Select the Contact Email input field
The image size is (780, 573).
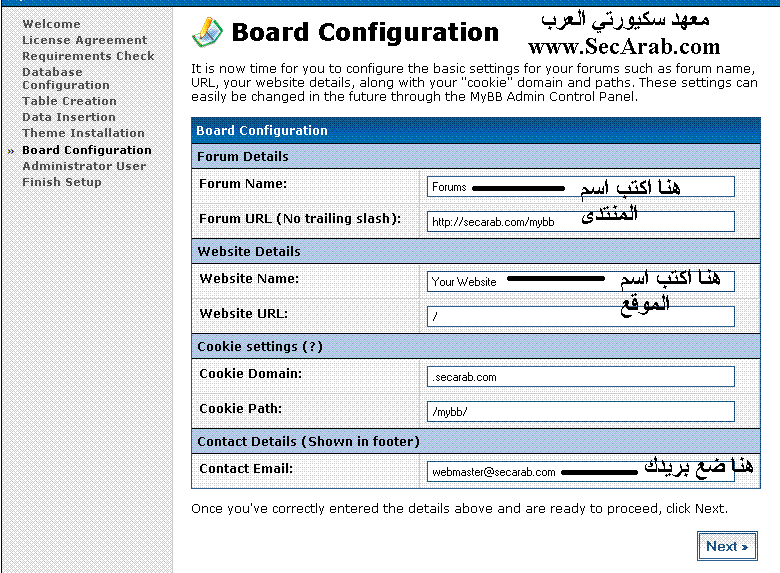pos(581,471)
